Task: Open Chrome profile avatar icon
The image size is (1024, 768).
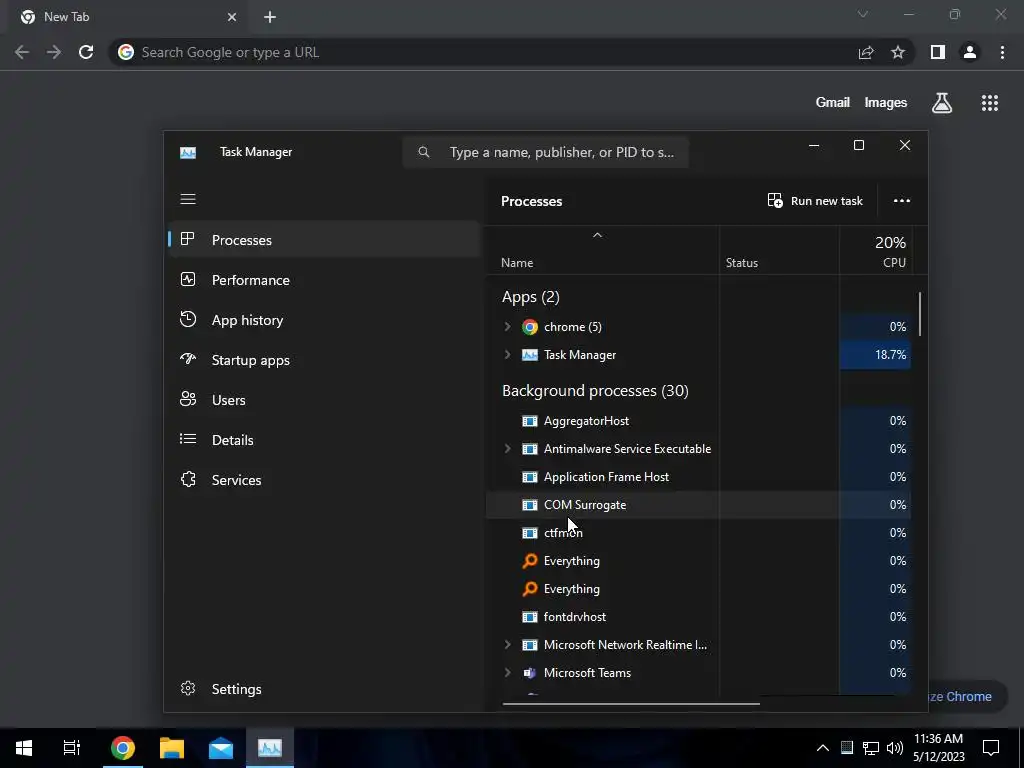Action: (970, 52)
